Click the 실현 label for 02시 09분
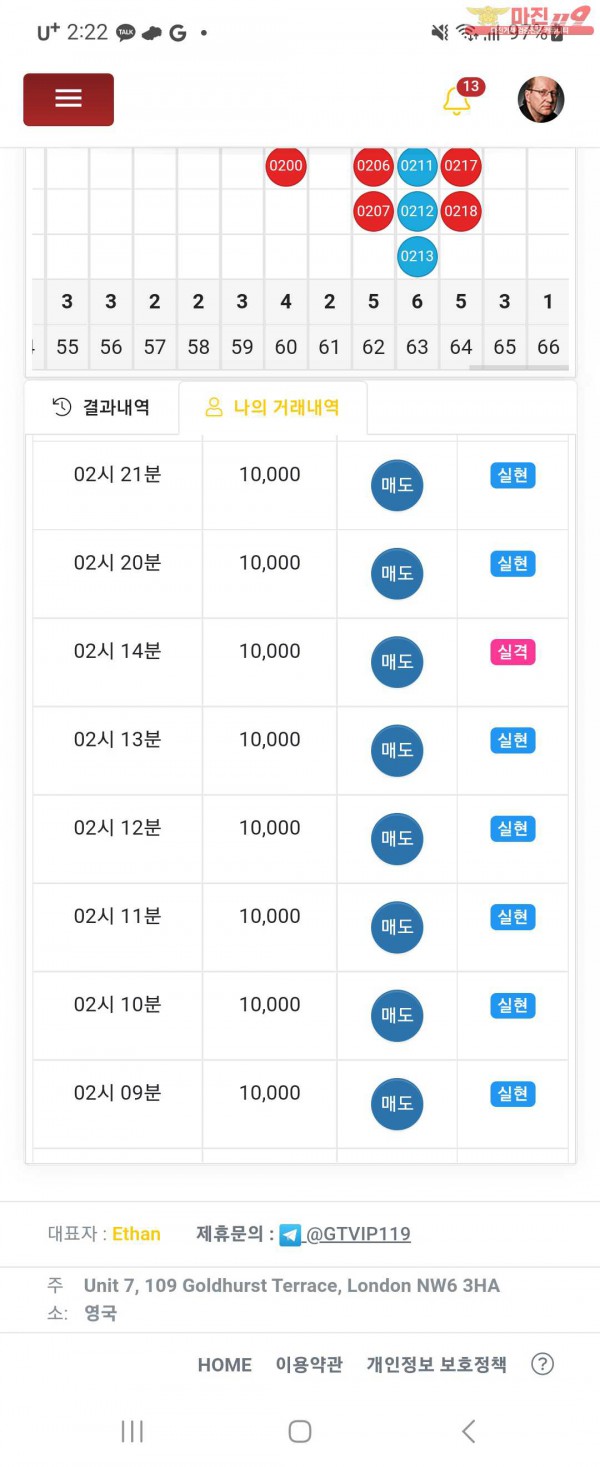 click(513, 1094)
